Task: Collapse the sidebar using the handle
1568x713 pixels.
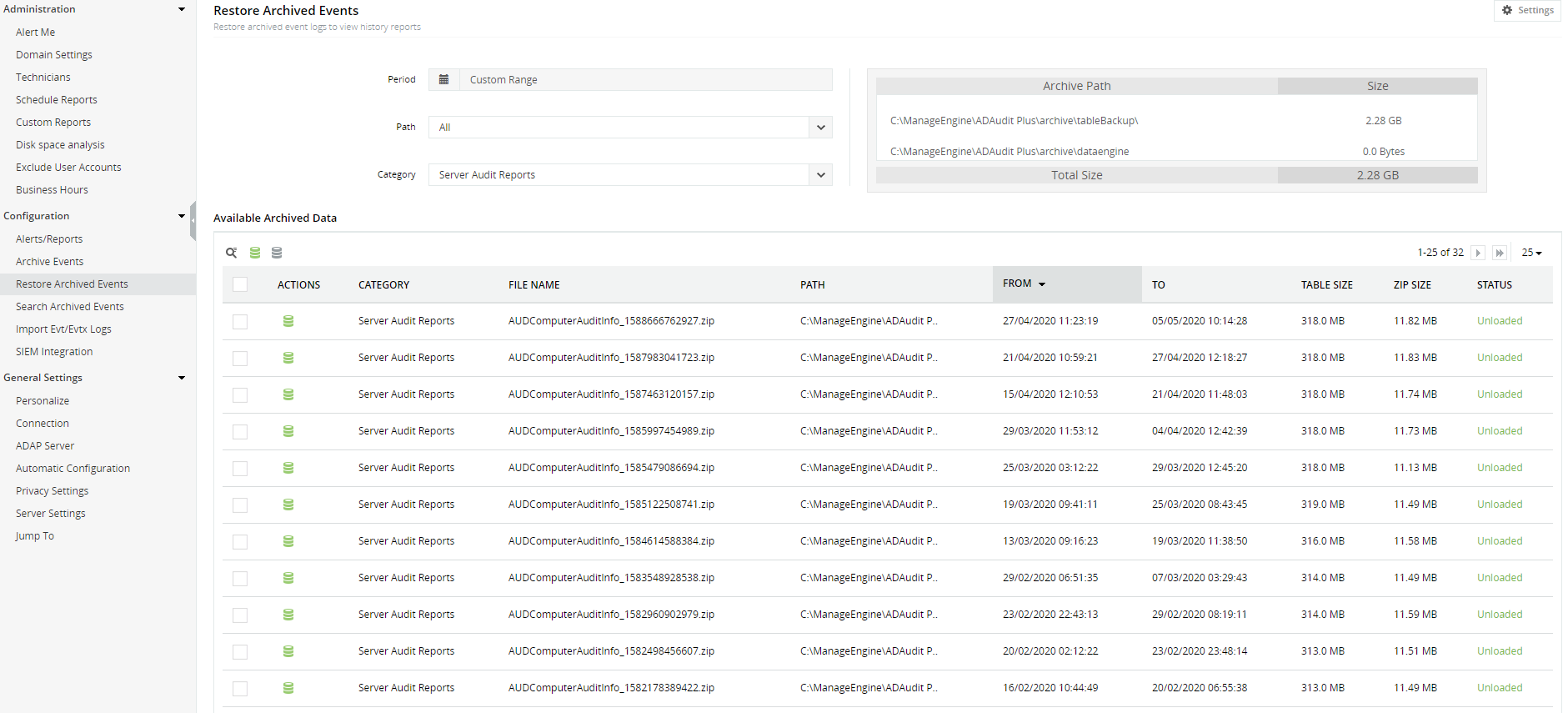Action: (x=193, y=221)
